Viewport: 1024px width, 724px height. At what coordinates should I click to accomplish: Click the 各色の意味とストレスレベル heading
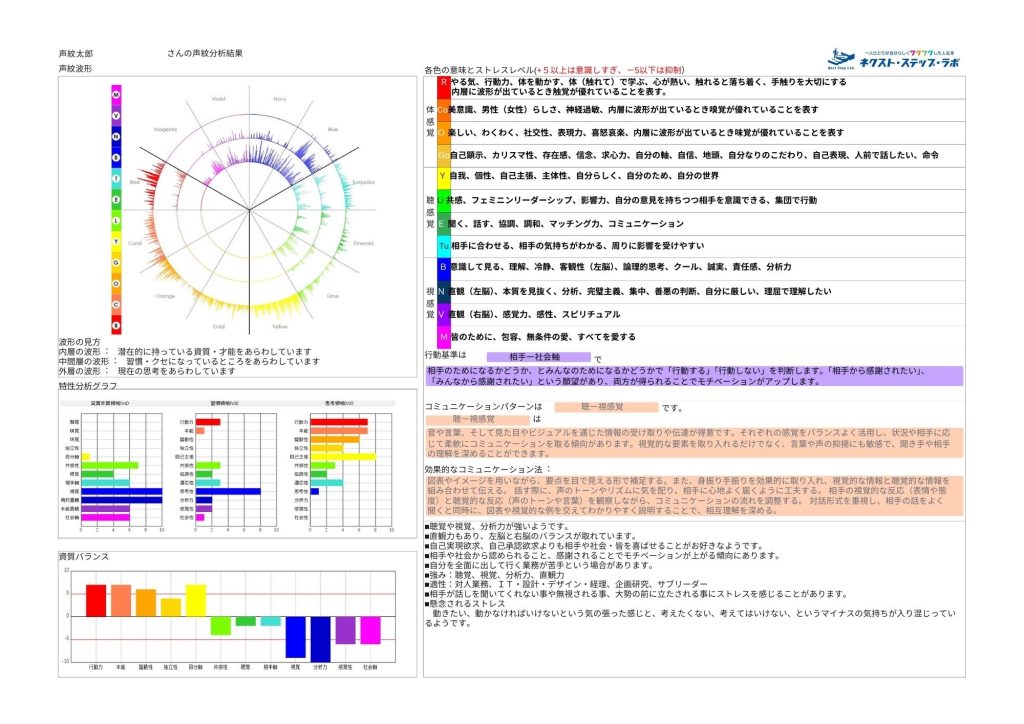(554, 70)
